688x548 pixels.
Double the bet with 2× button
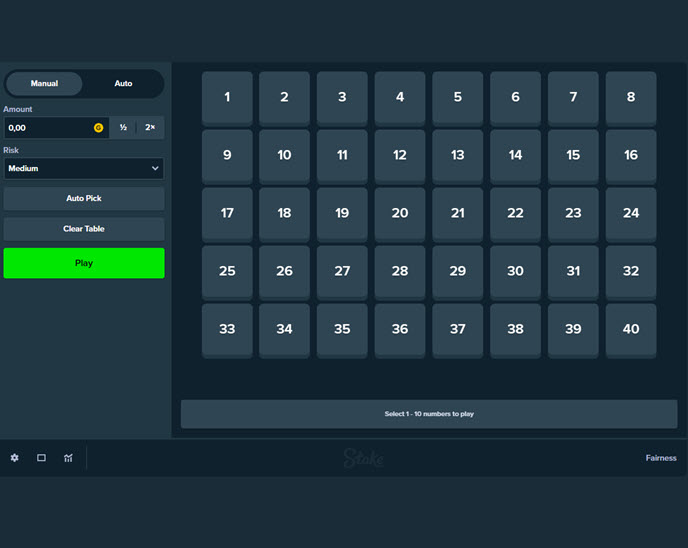click(x=150, y=128)
